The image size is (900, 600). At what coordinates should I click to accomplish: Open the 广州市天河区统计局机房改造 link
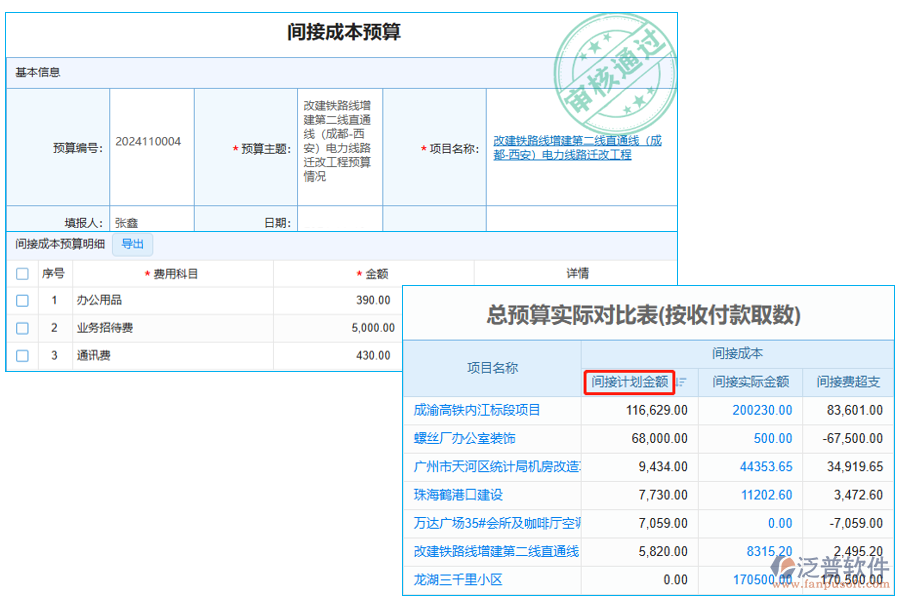pos(496,467)
